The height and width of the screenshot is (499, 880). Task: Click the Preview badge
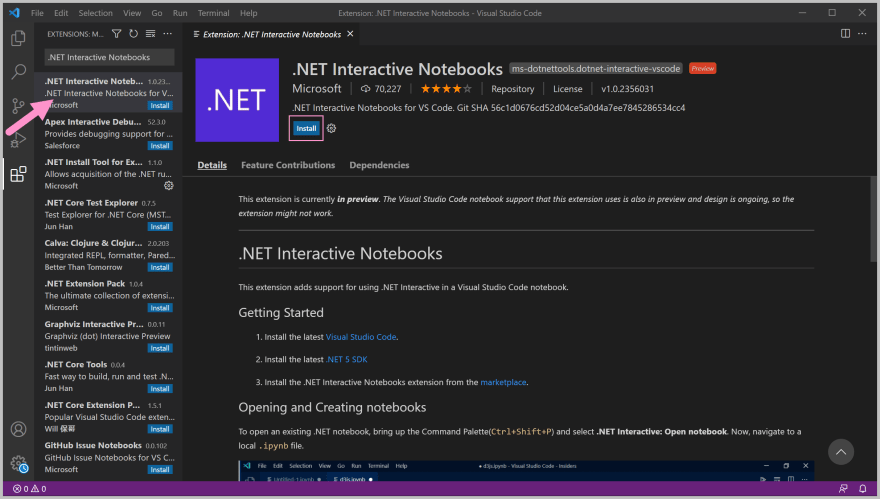[x=702, y=68]
